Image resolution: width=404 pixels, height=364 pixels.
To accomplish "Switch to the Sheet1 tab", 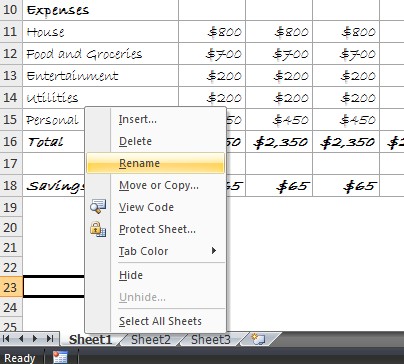I will [x=90, y=339].
